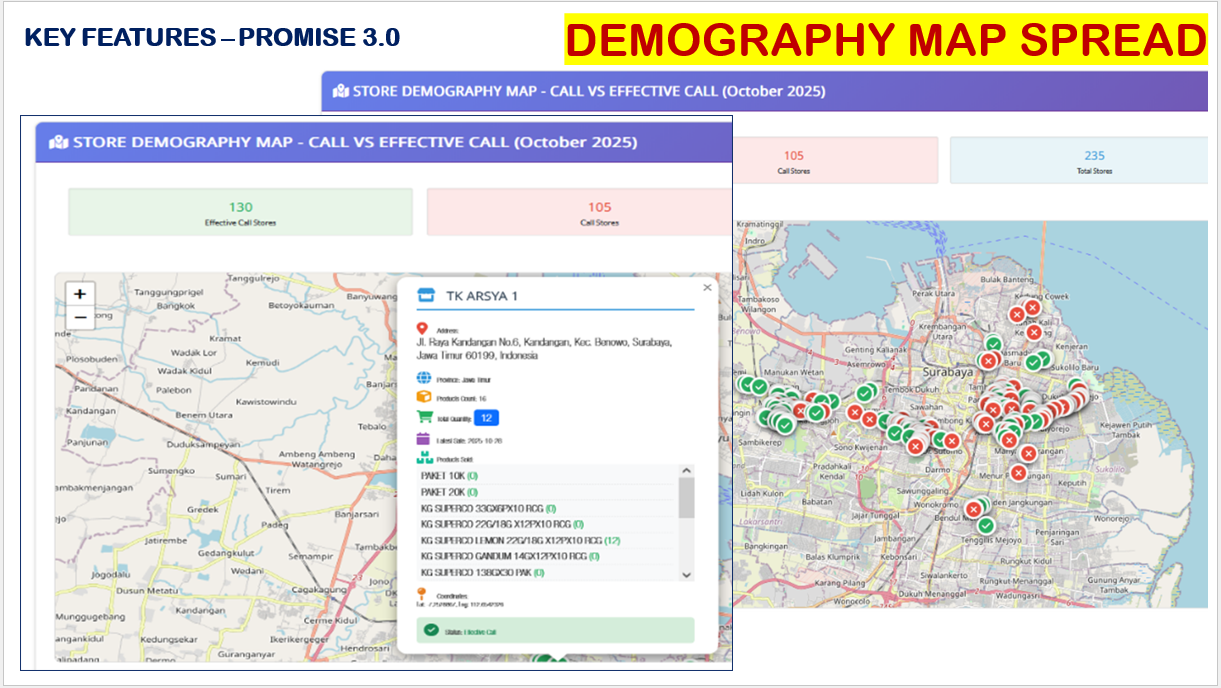Click the green check marker near Tenggilis Mejoyo

pyautogui.click(x=986, y=526)
